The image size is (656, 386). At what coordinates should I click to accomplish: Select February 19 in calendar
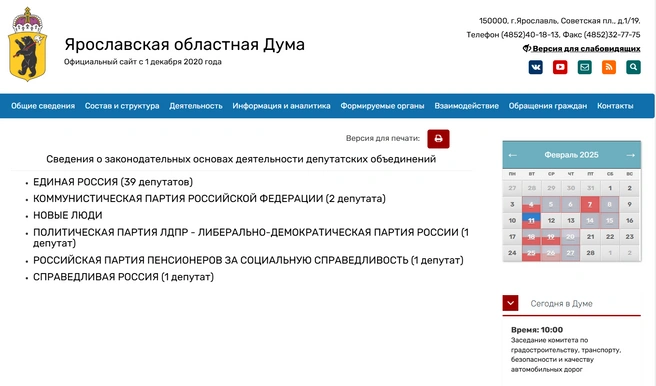click(551, 237)
